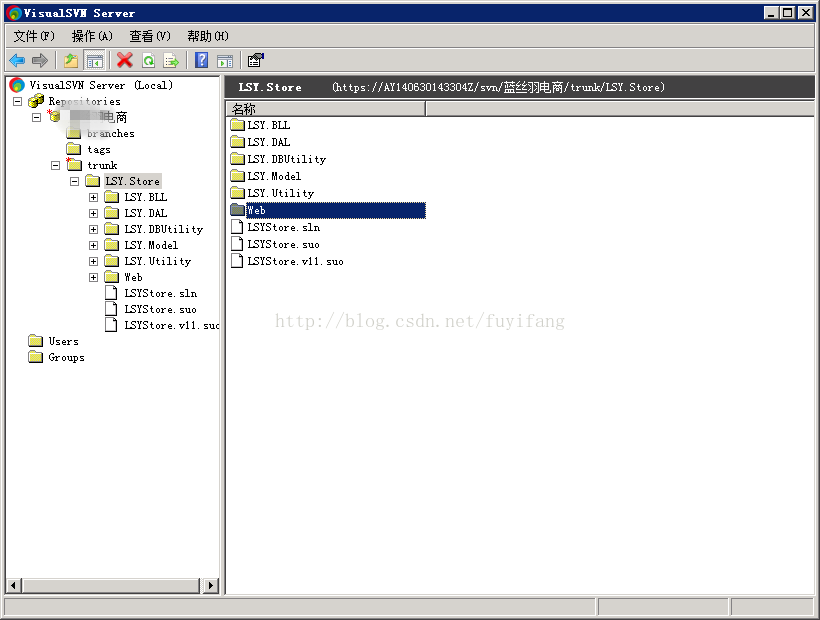Select LSY.DAL folder in right list
820x620 pixels.
(x=260, y=142)
